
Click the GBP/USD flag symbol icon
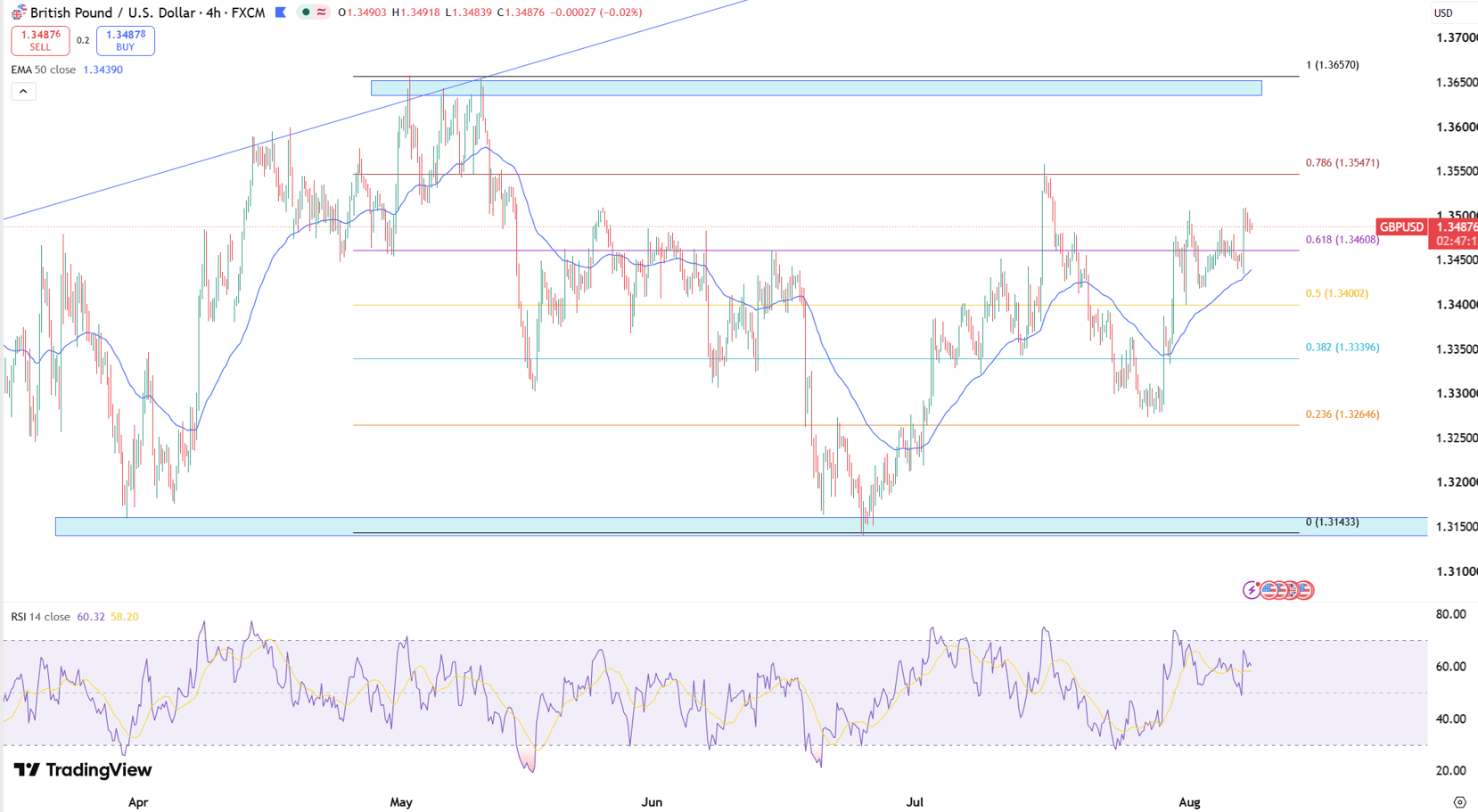tap(18, 12)
